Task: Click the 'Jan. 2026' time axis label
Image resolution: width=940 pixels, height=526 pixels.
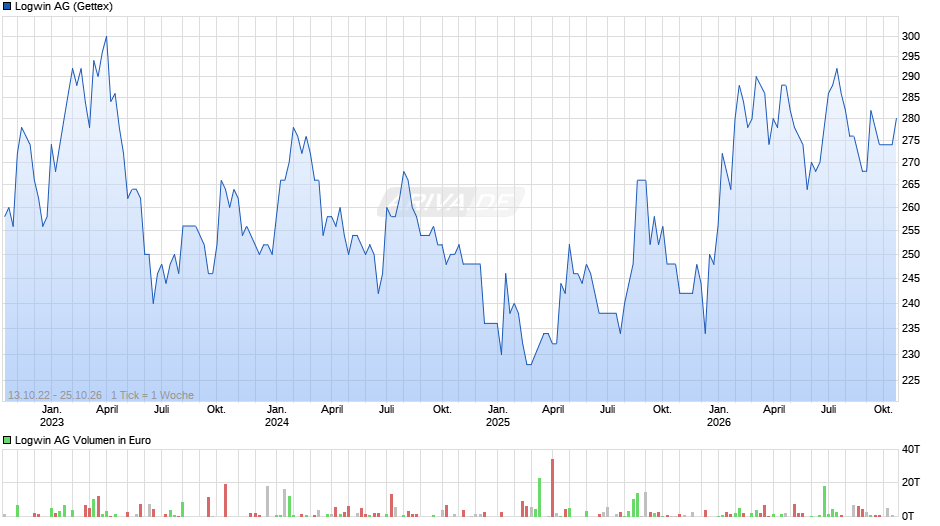Action: [719, 416]
